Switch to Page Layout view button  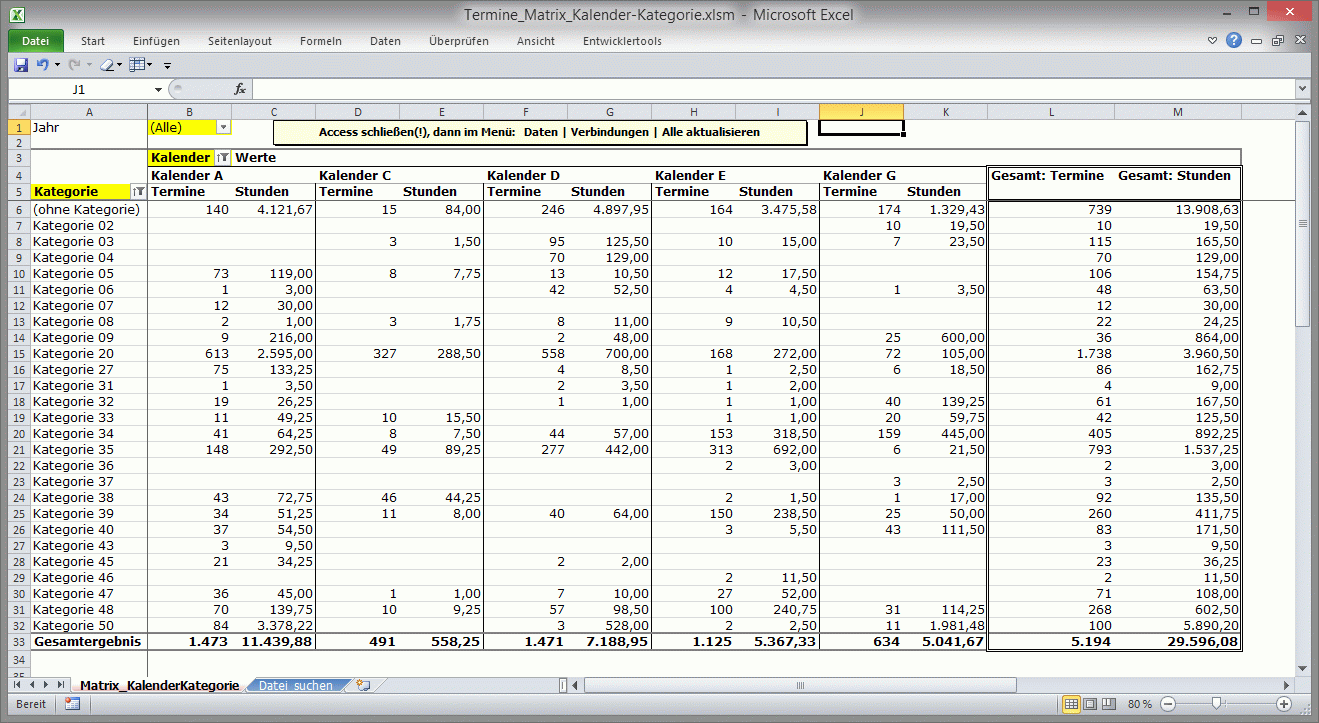coord(1091,704)
